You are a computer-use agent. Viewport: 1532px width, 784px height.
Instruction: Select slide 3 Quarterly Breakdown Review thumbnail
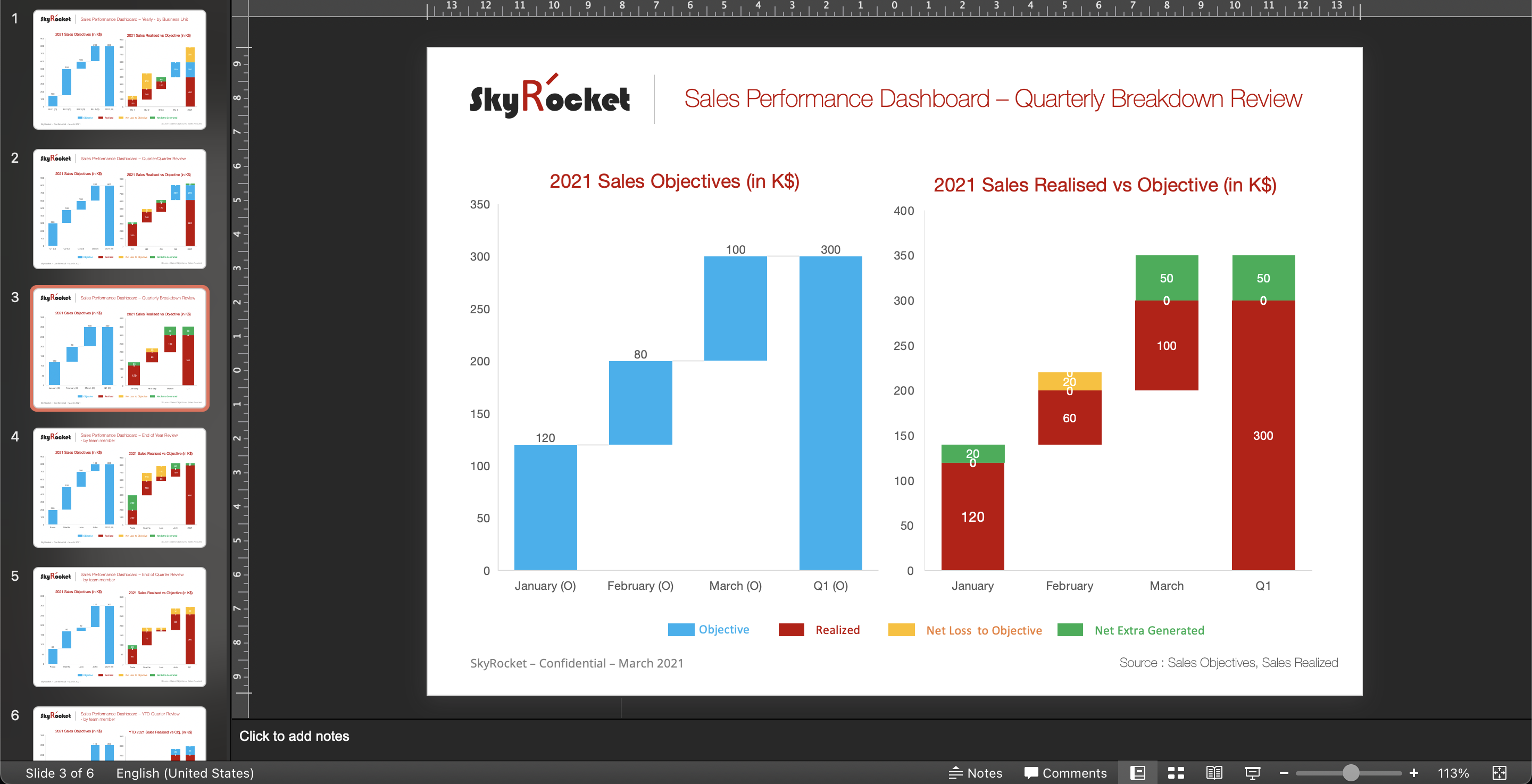(120, 348)
